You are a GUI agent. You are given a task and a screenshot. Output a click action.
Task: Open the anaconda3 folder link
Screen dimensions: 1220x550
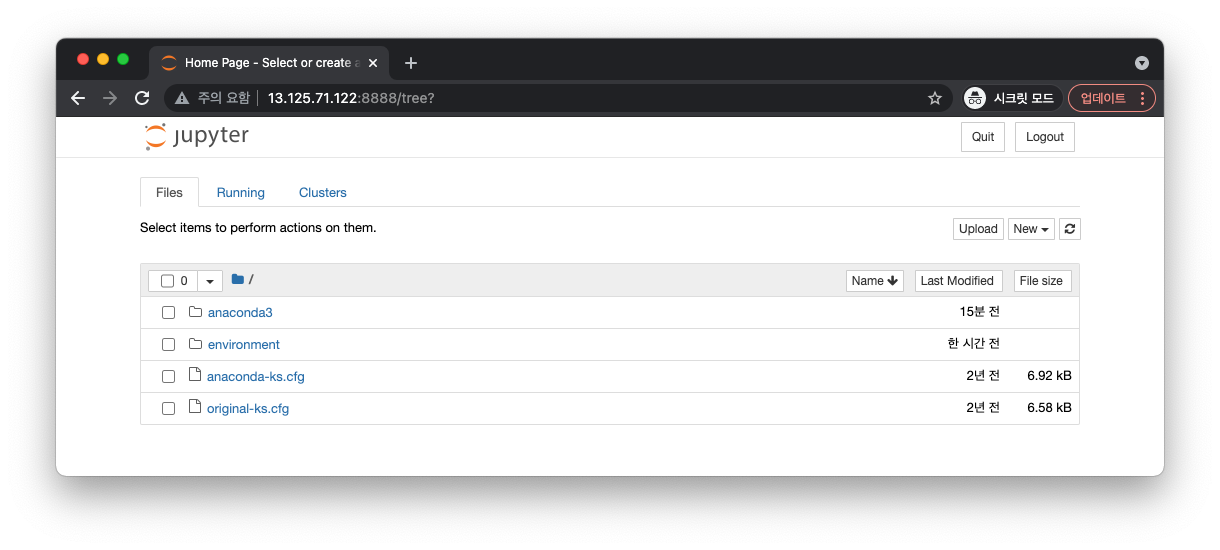pyautogui.click(x=240, y=313)
